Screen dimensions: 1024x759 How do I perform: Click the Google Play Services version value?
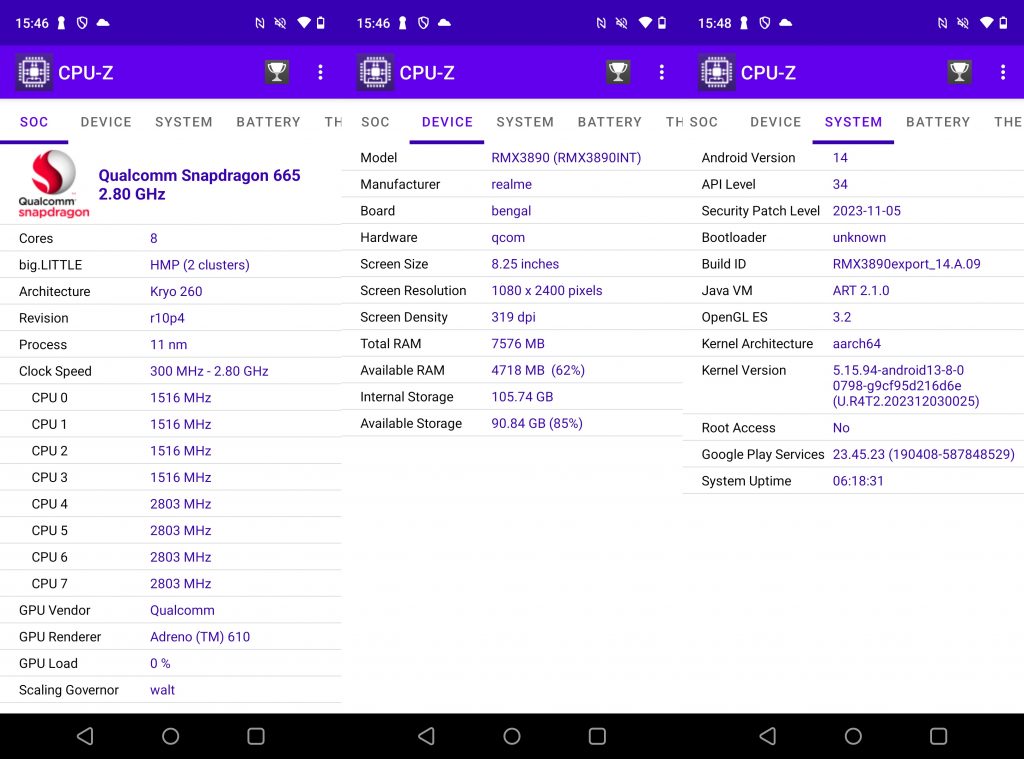[x=923, y=455]
